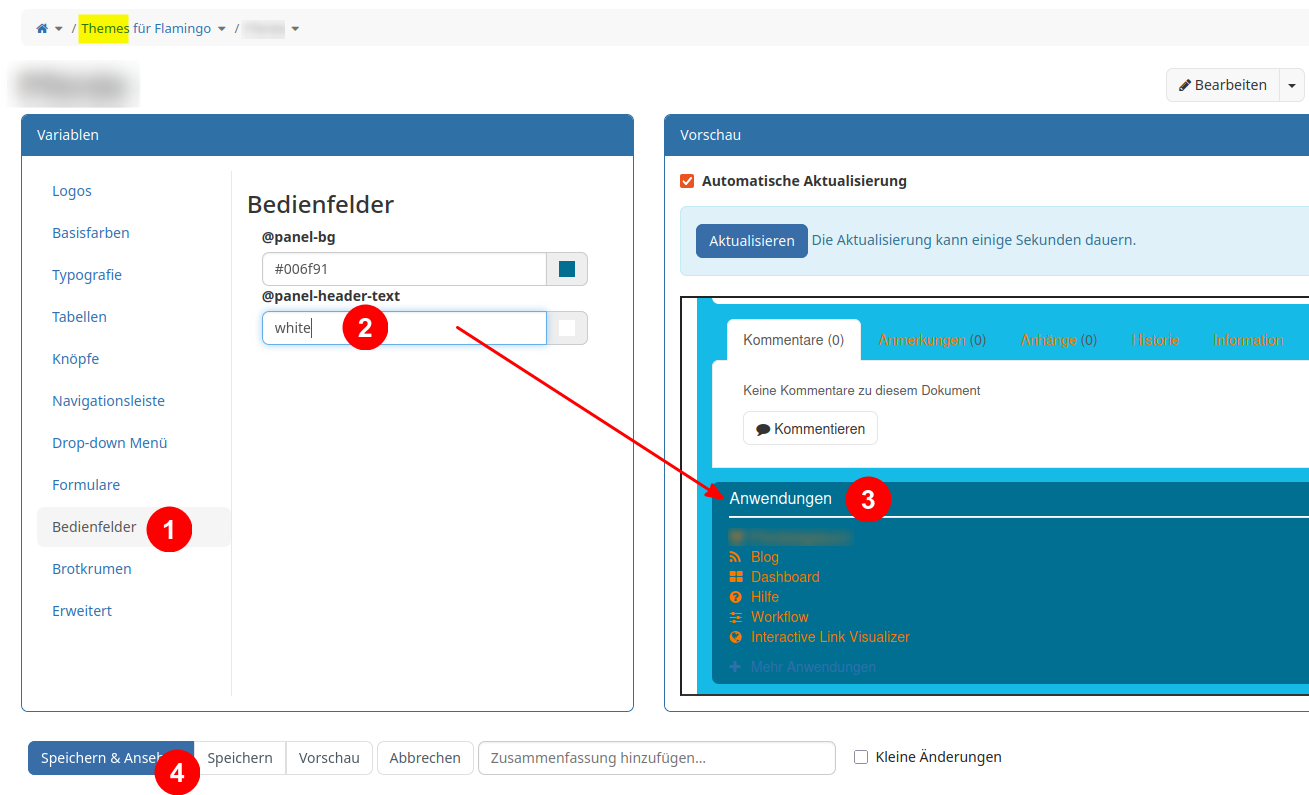Click the Kommentieren speech bubble button
Screen dimensions: 1309x795
[810, 428]
